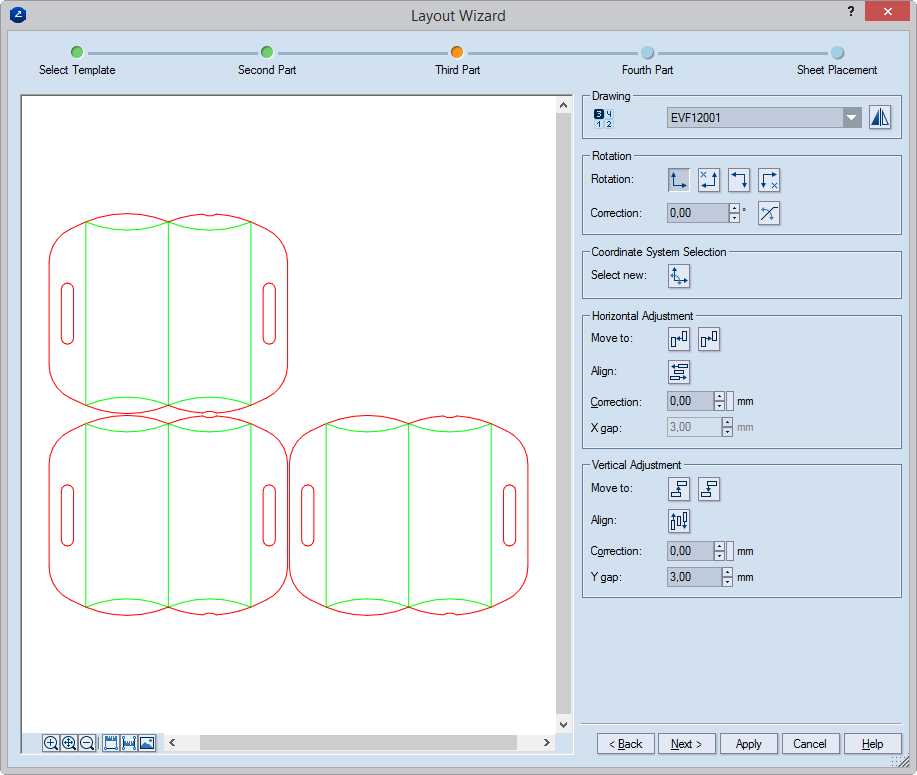Screen dimensions: 917x775
Task: Click the horizontal Move to left icon
Action: coord(679,339)
